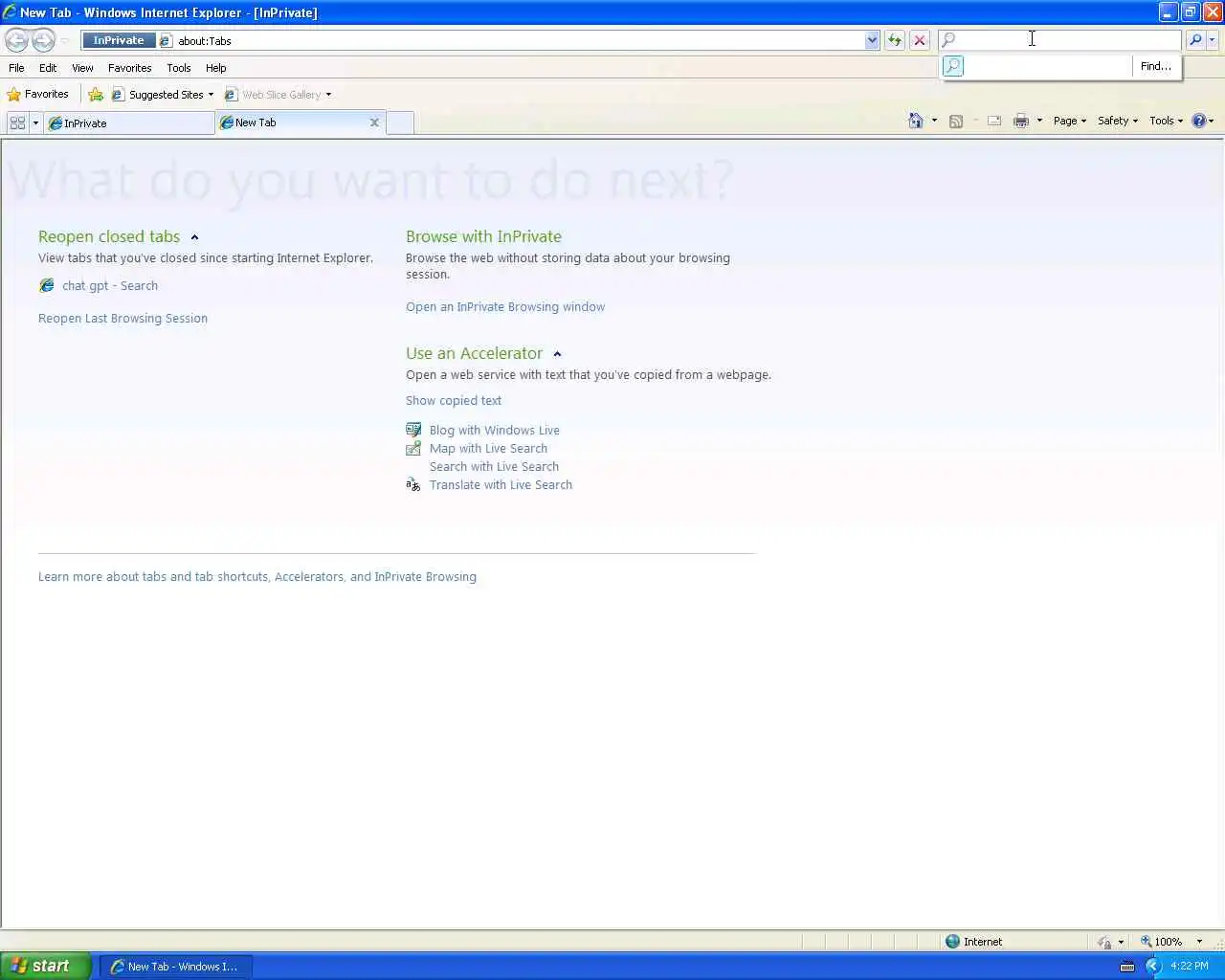Click the Translate with Live Search icon
Viewport: 1225px width, 980px height.
pos(413,484)
